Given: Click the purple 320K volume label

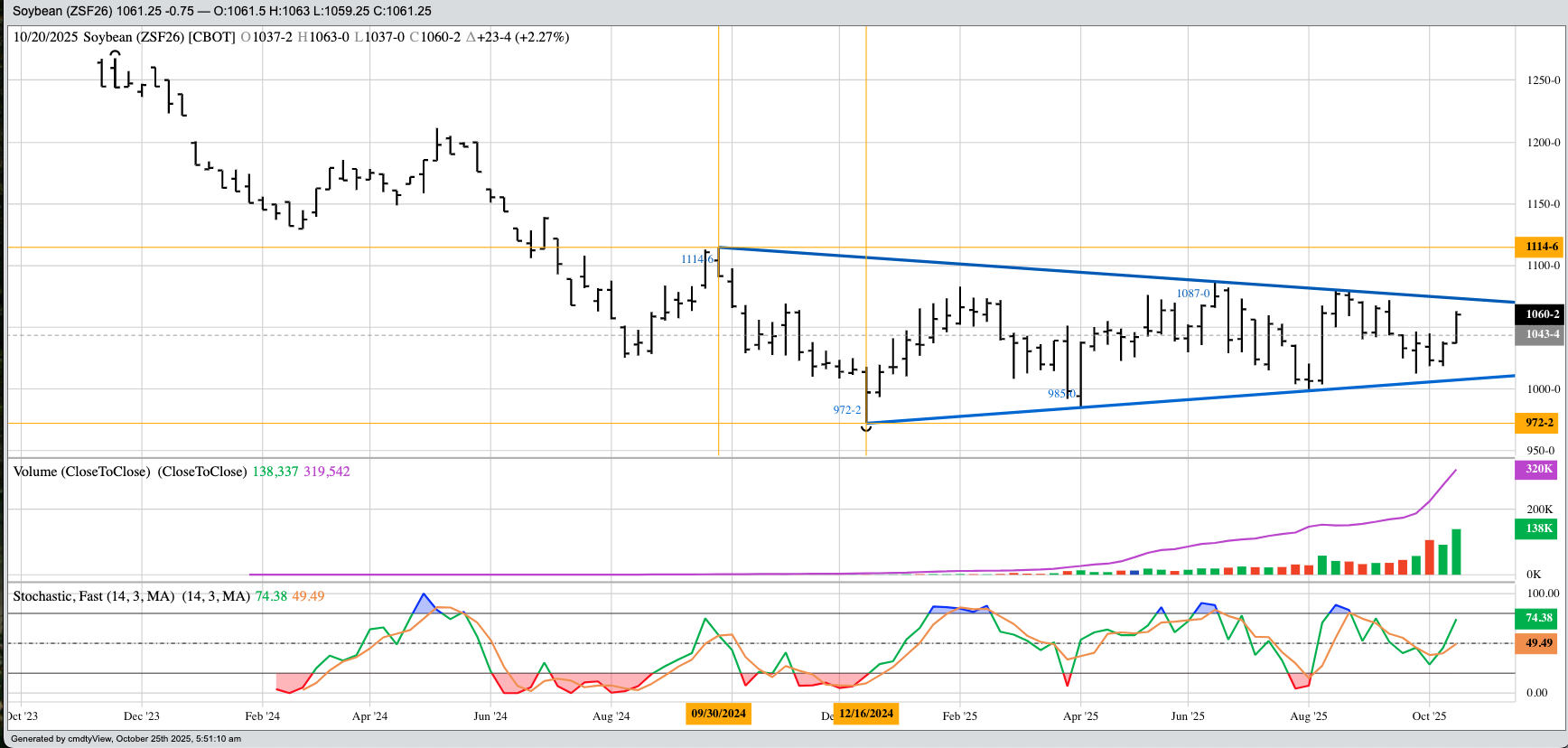Looking at the screenshot, I should coord(1539,469).
